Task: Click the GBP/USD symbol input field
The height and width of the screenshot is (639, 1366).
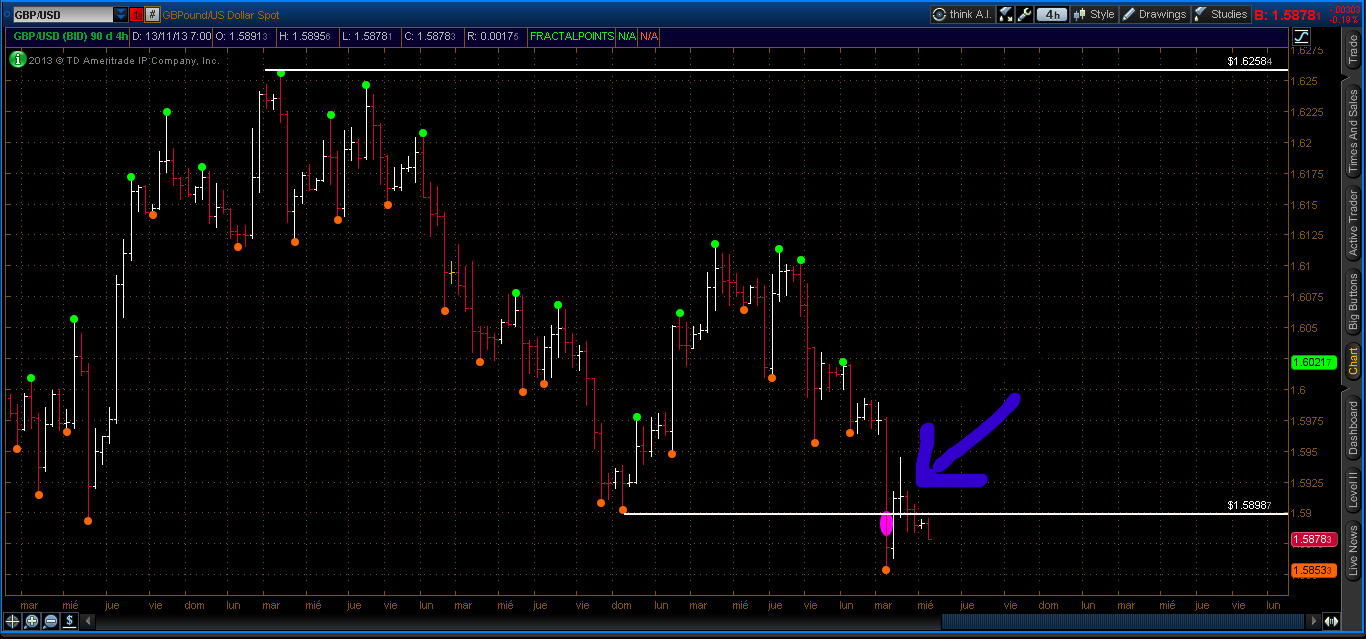Action: point(58,15)
